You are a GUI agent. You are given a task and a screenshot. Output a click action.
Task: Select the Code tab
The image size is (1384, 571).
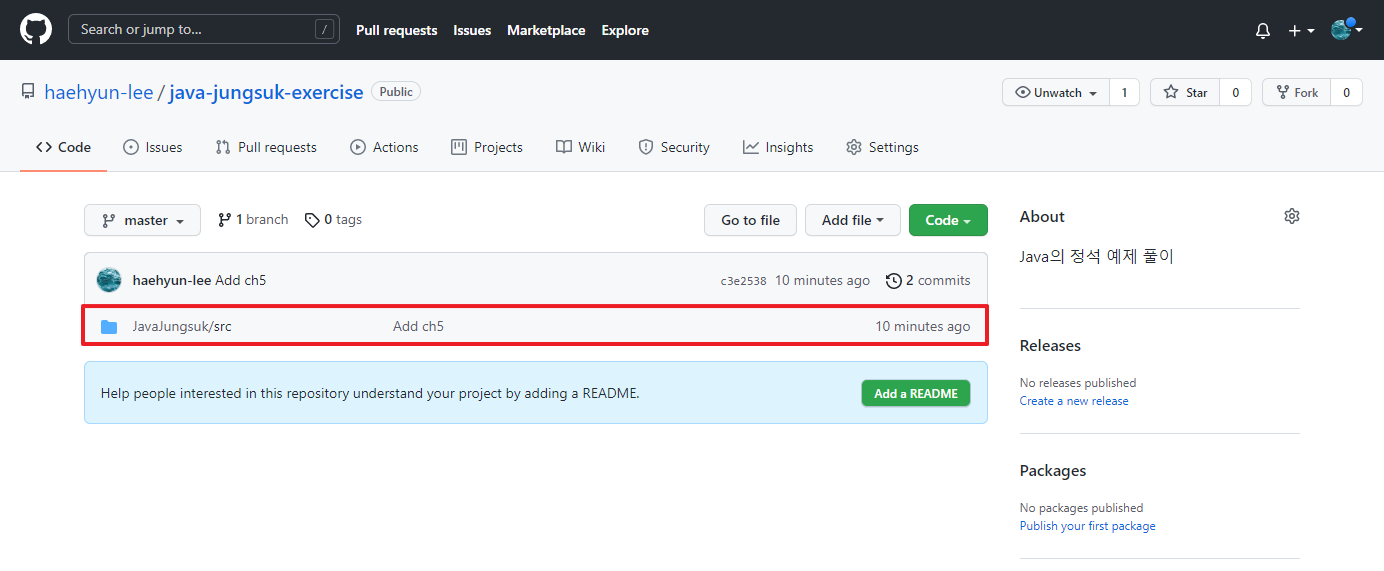63,147
